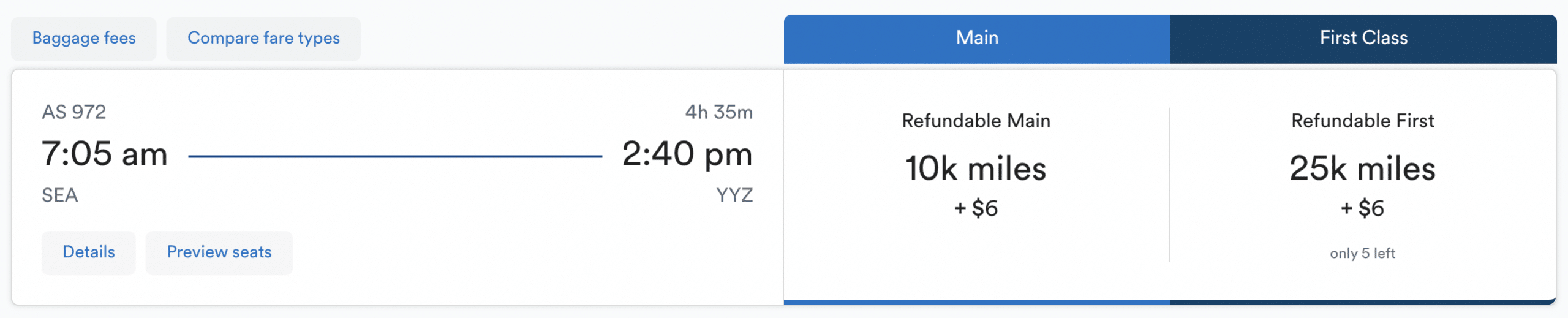The image size is (1568, 318).
Task: Open the Baggage fees link
Action: [x=84, y=39]
